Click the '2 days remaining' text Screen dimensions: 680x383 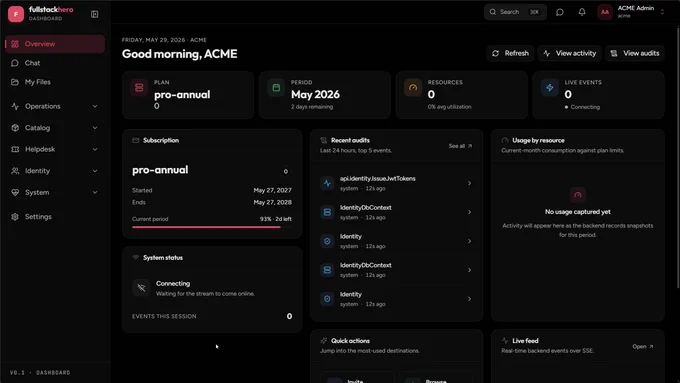(312, 107)
